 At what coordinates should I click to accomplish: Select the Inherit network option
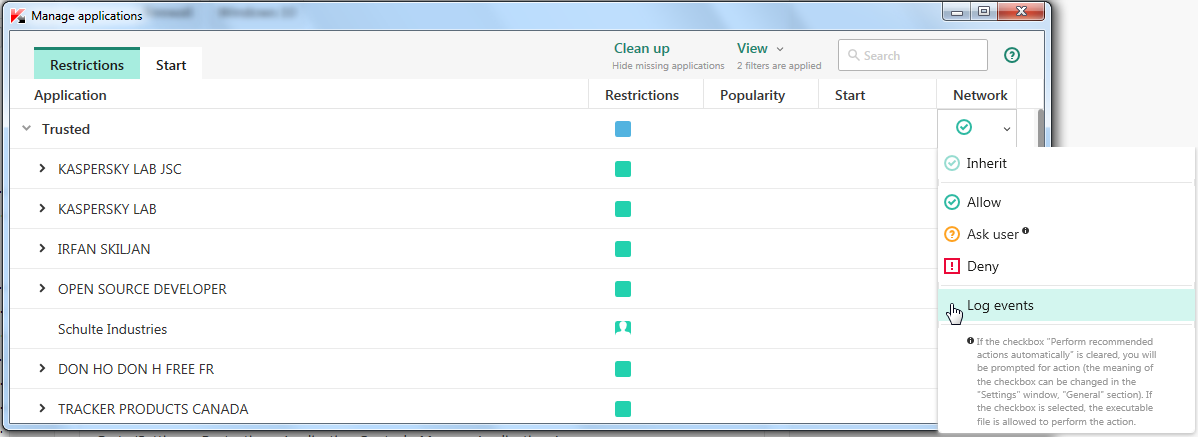(x=986, y=163)
